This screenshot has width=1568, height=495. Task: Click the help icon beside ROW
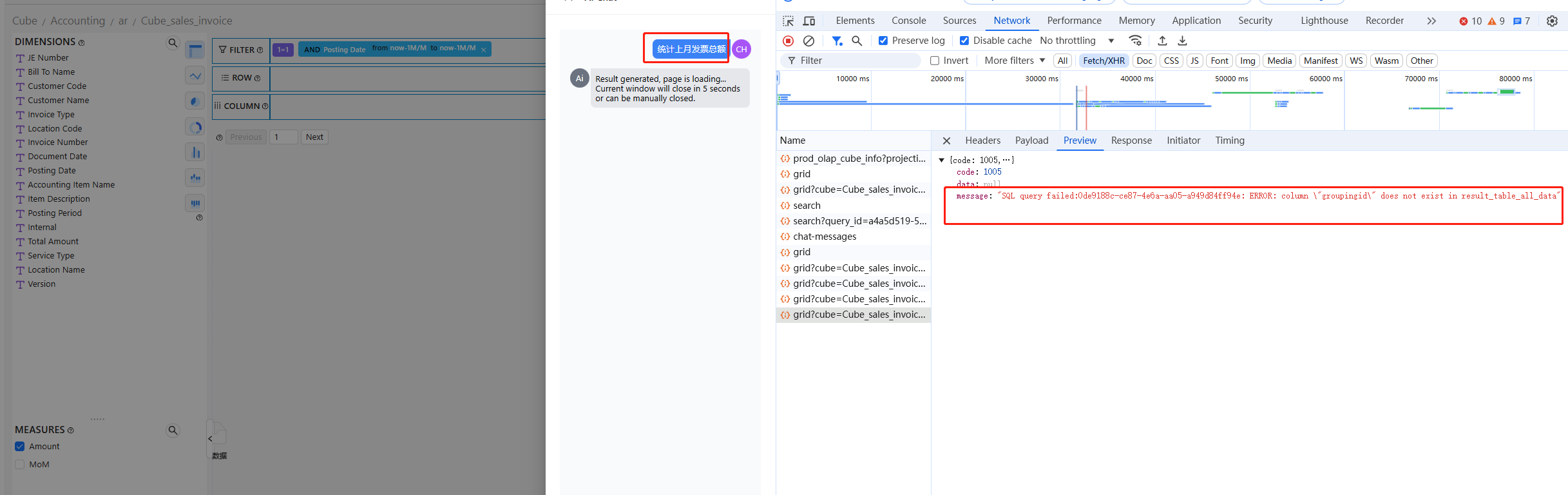pos(258,78)
